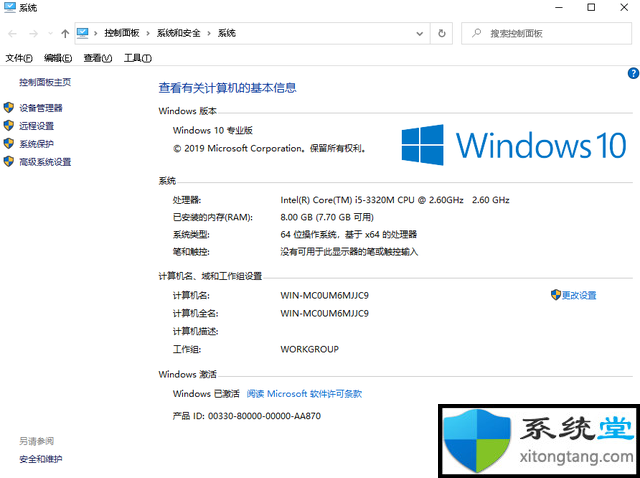This screenshot has width=640, height=478.
Task: Expand chevron before 控制面板 breadcrumb
Action: point(96,33)
